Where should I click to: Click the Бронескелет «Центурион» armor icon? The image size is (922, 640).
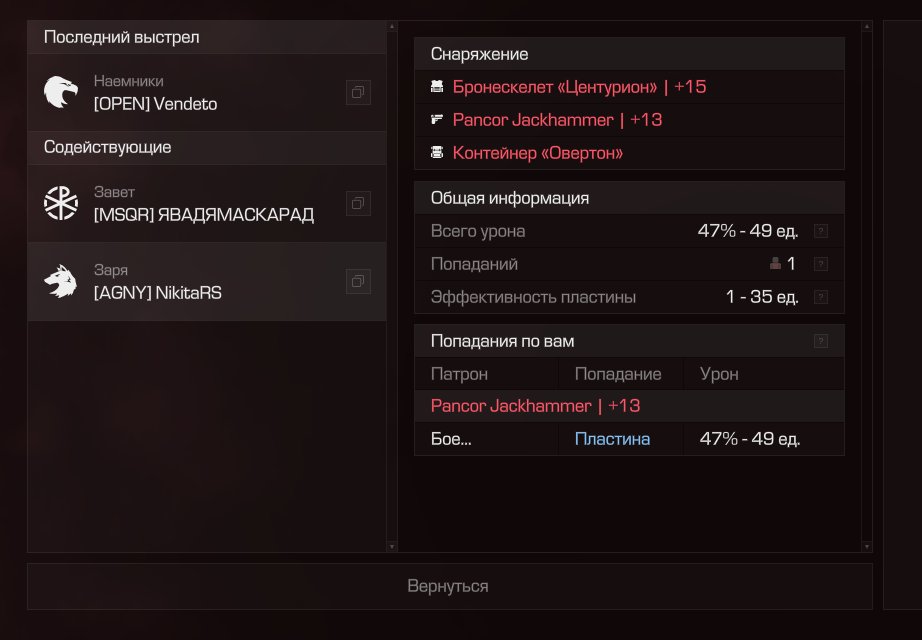(437, 87)
